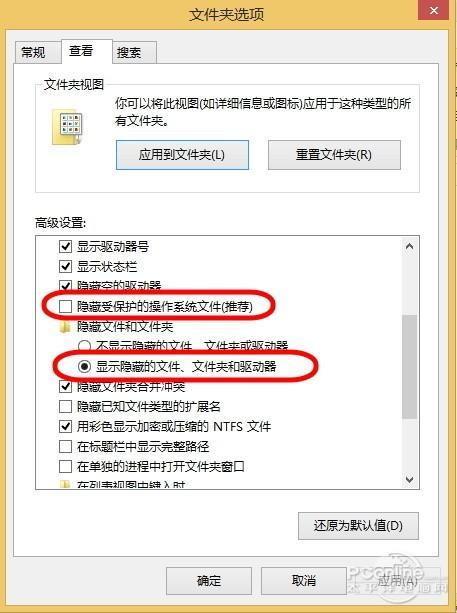457x613 pixels.
Task: Toggle 用彩色显示加密或压缩的 NTFS 文件
Action: (65, 427)
